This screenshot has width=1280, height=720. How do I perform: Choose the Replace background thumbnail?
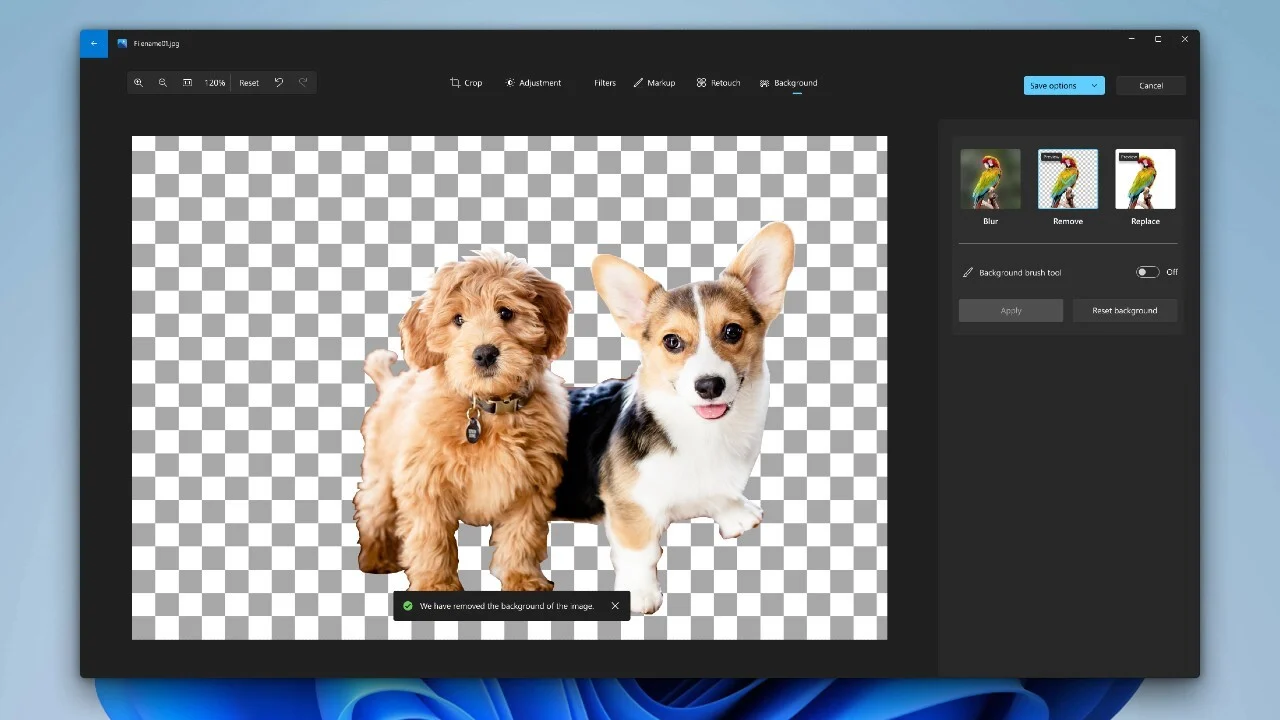[1145, 179]
